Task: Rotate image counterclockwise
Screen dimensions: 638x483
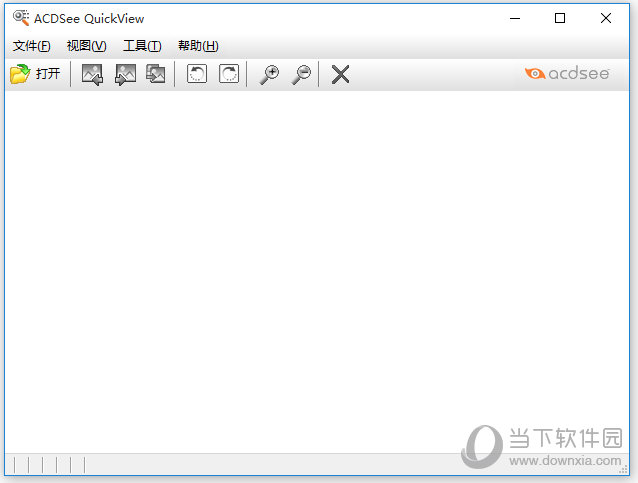Action: (197, 74)
